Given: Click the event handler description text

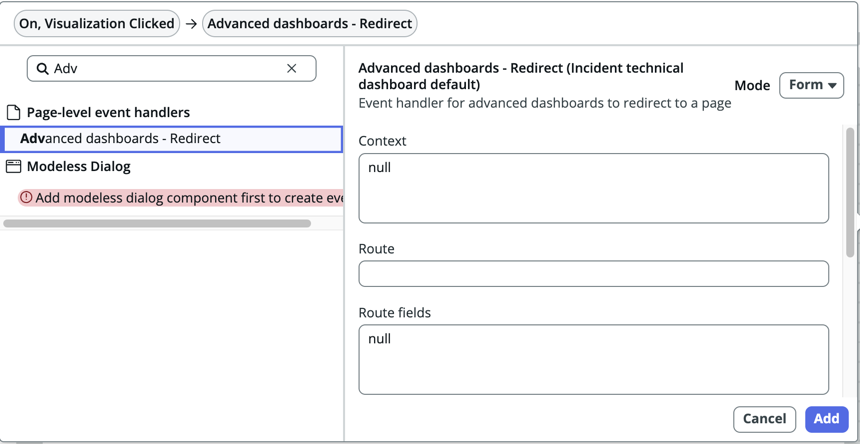Looking at the screenshot, I should 545,104.
